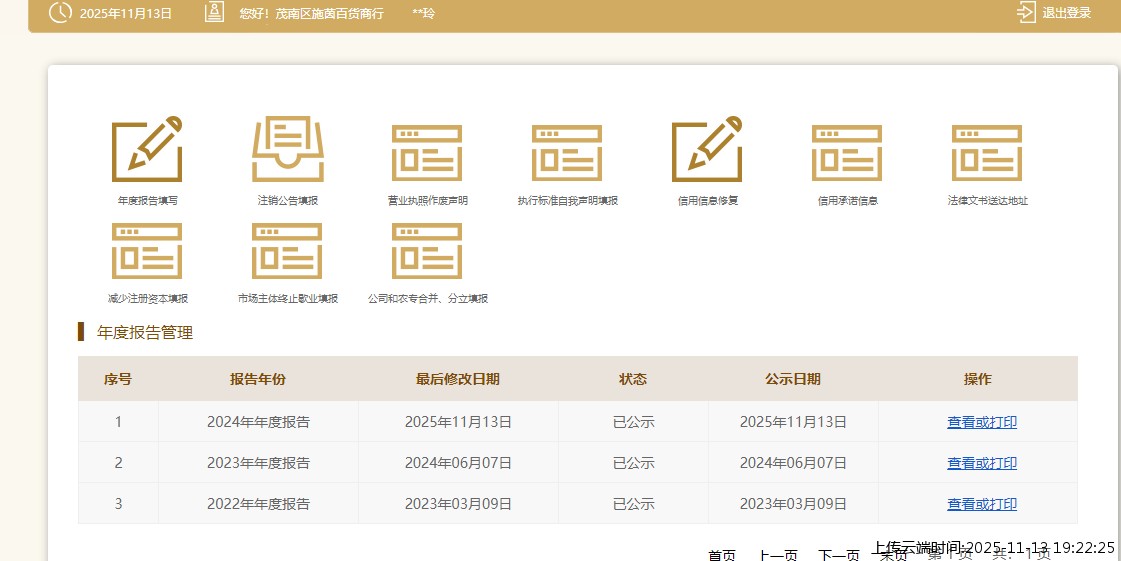Click the 退出登录 logout button
1121x561 pixels.
pos(1055,13)
